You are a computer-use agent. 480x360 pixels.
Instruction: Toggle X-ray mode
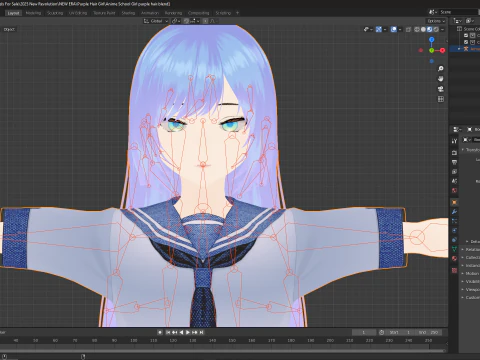[x=408, y=29]
